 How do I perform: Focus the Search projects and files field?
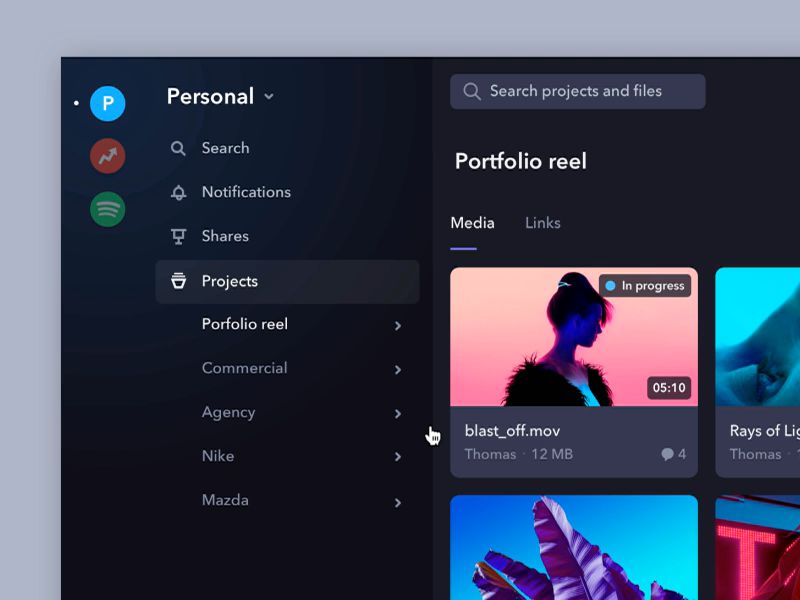tap(578, 91)
